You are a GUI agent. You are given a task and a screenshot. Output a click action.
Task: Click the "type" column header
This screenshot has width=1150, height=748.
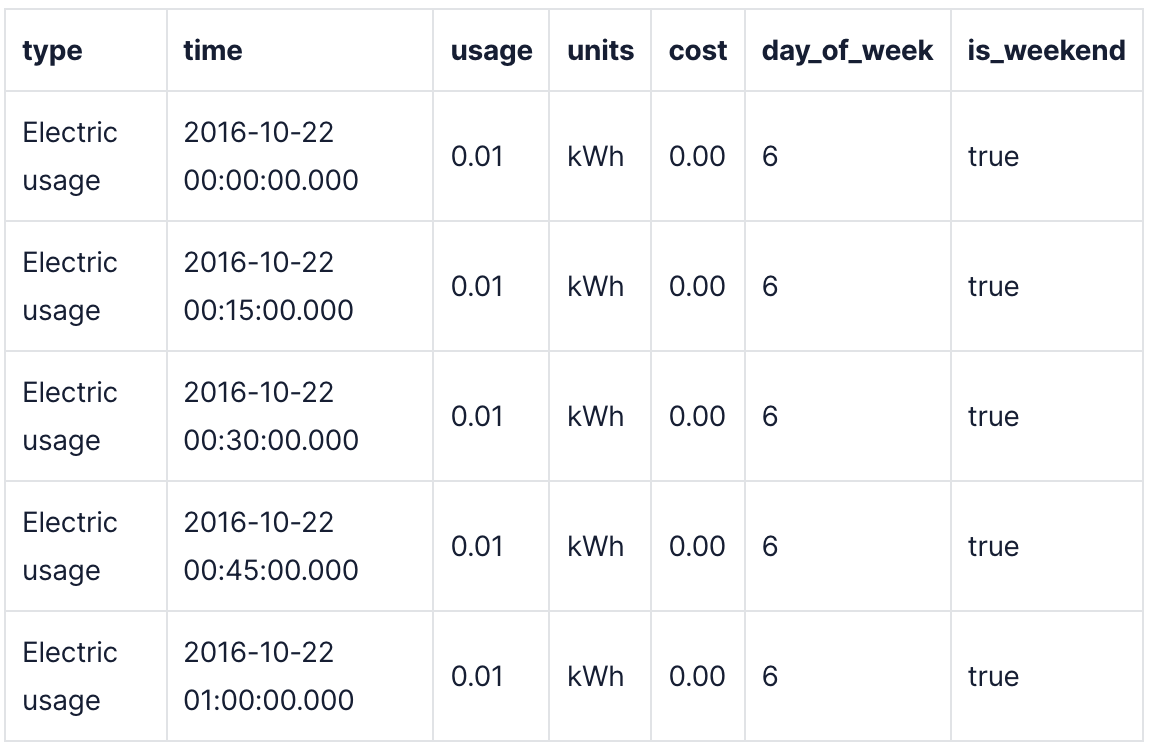(x=52, y=51)
